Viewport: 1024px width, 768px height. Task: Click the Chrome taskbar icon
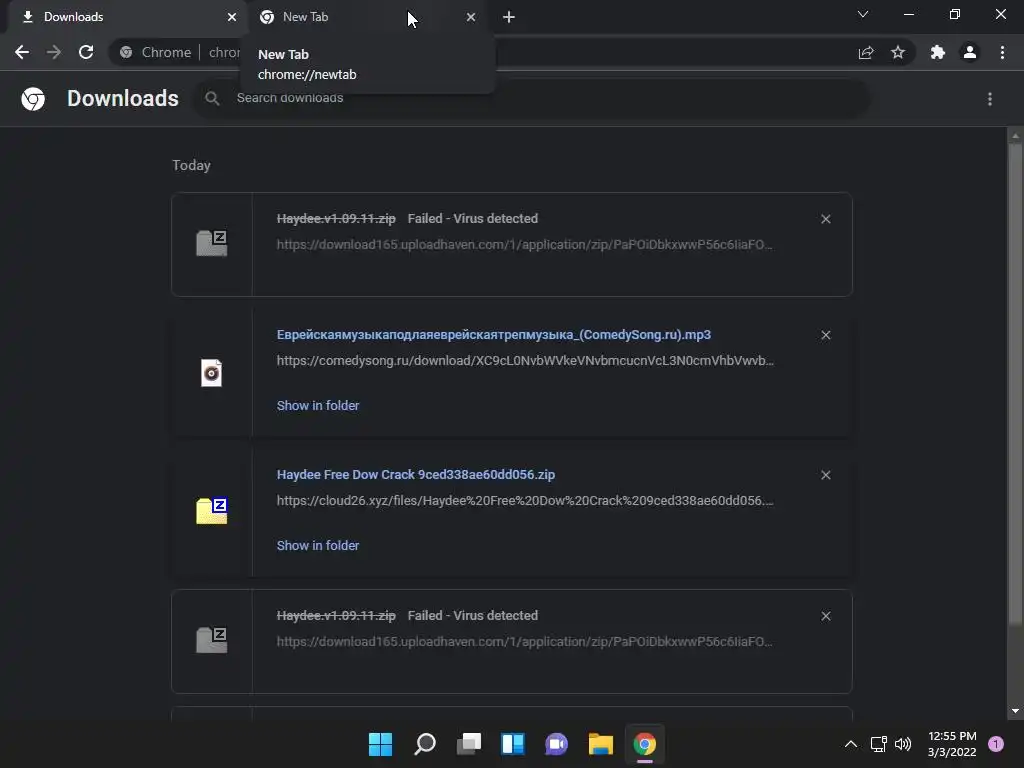click(645, 744)
